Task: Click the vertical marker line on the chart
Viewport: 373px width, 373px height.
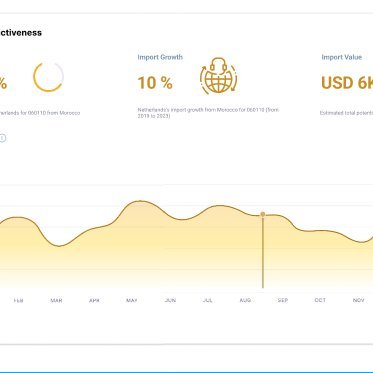Action: click(x=263, y=252)
